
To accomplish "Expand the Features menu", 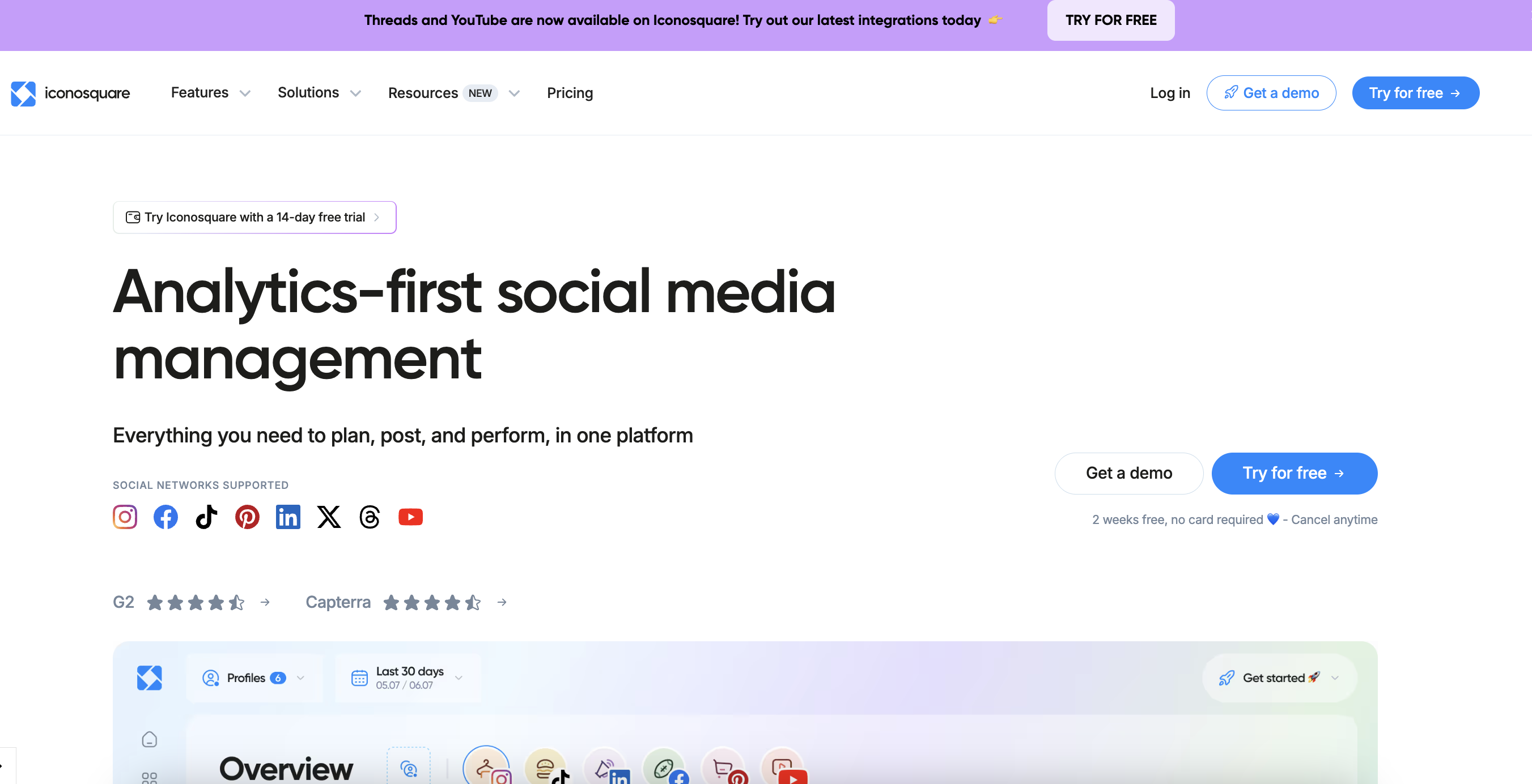I will pyautogui.click(x=210, y=93).
